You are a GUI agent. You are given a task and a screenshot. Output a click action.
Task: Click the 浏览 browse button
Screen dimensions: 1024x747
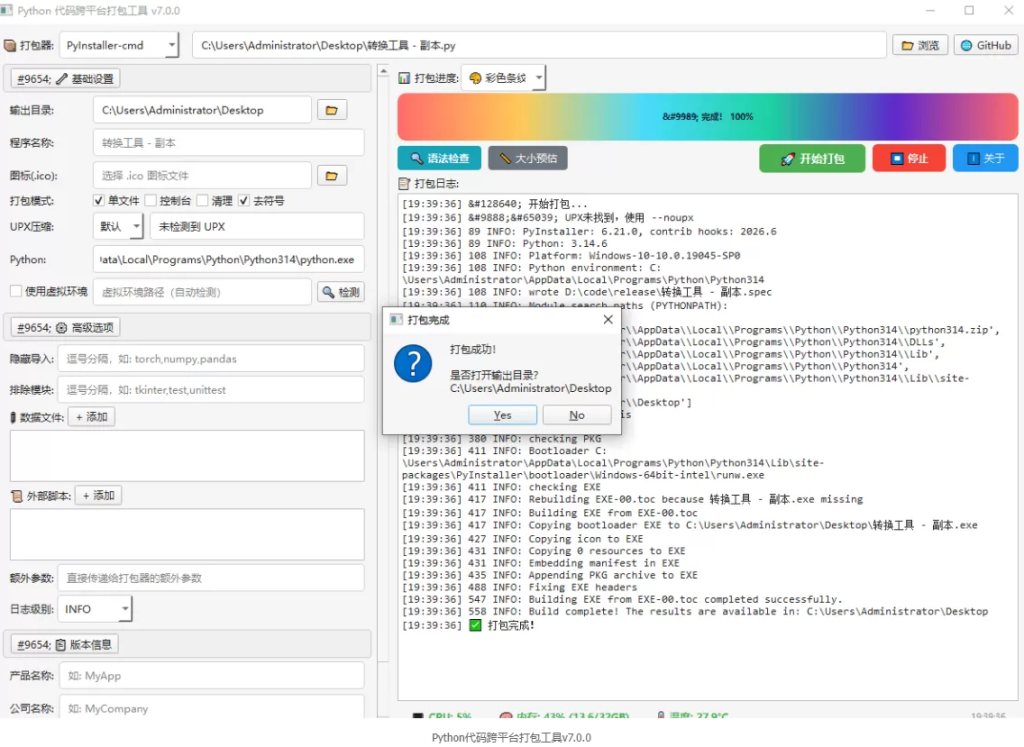tap(920, 45)
